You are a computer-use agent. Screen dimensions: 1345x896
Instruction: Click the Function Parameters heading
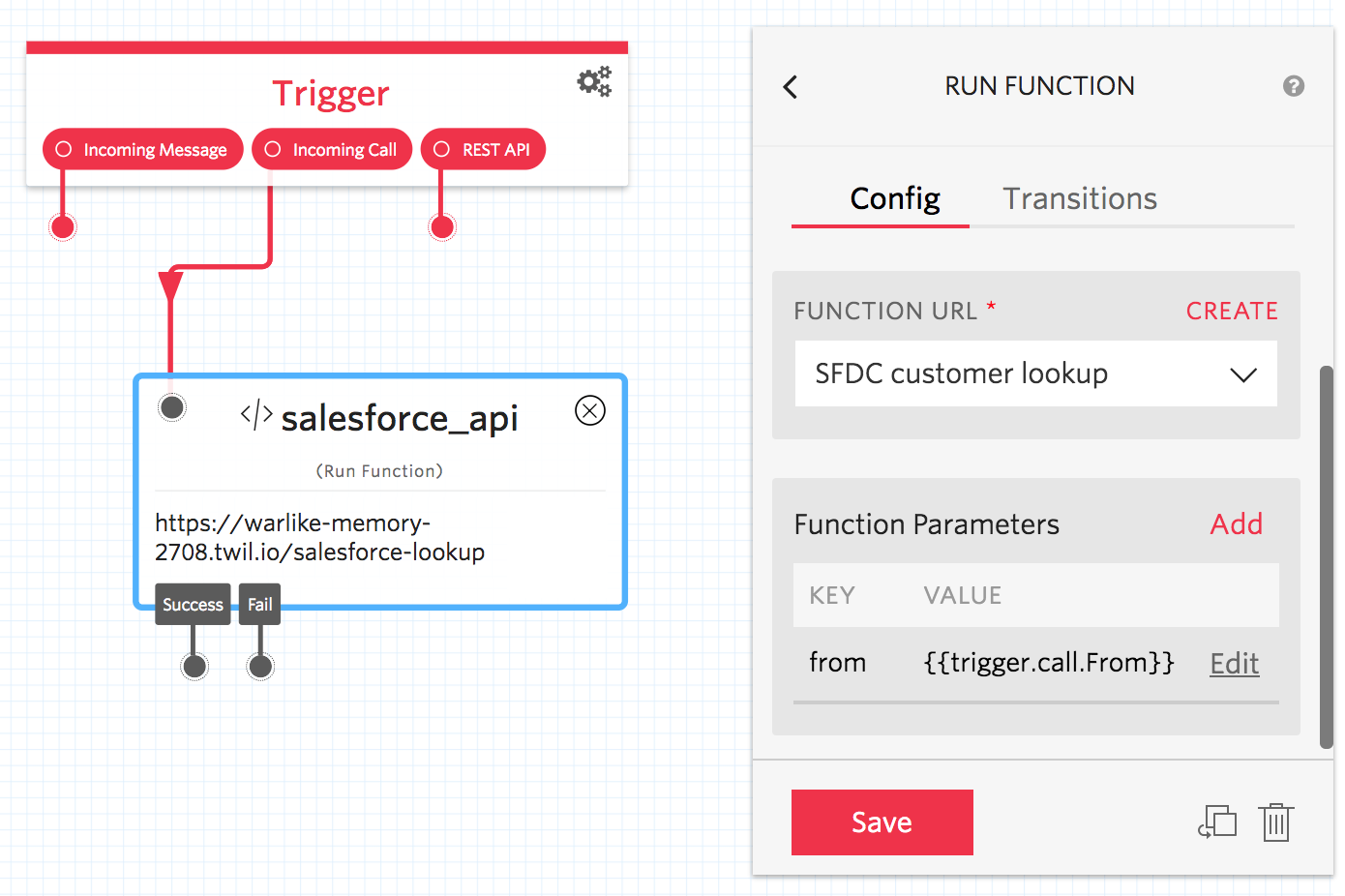(x=927, y=524)
